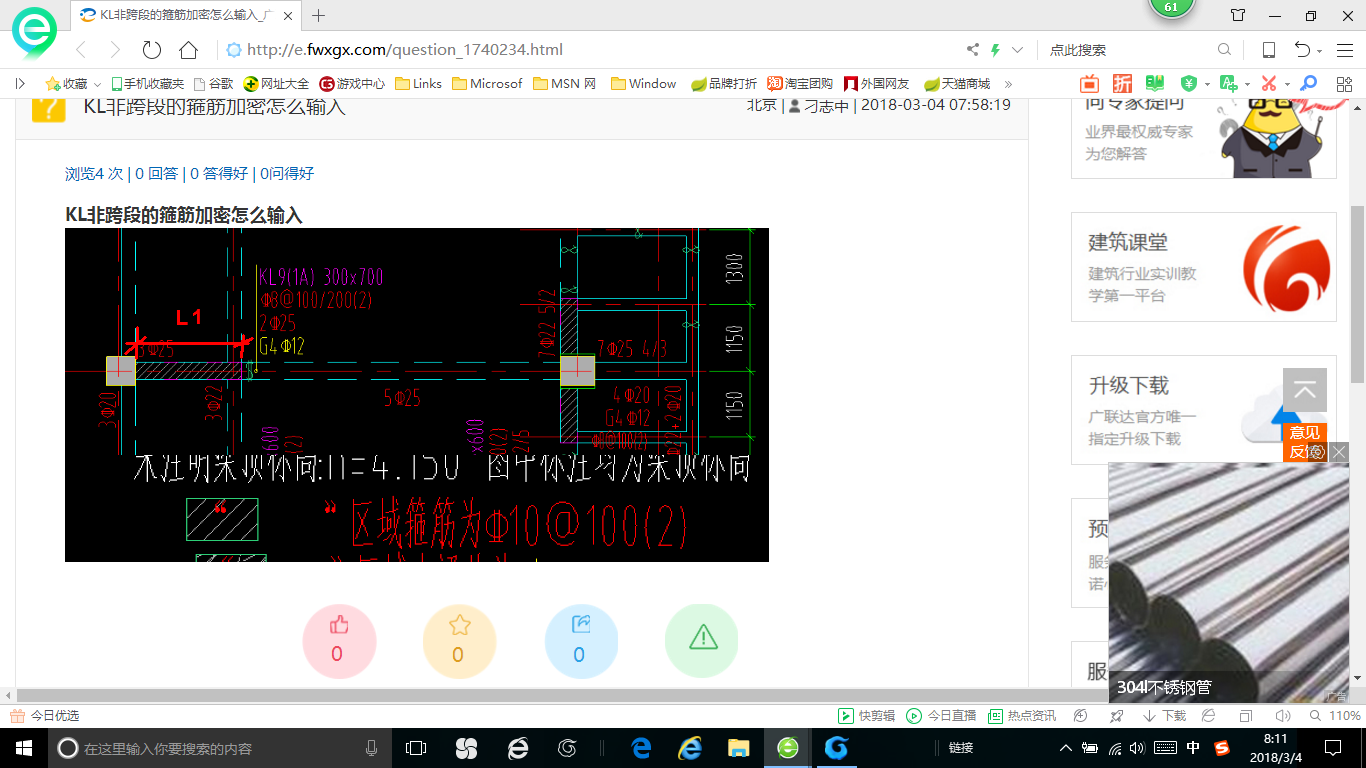Toggle the bookmarks sidebar arrow

pos(20,84)
